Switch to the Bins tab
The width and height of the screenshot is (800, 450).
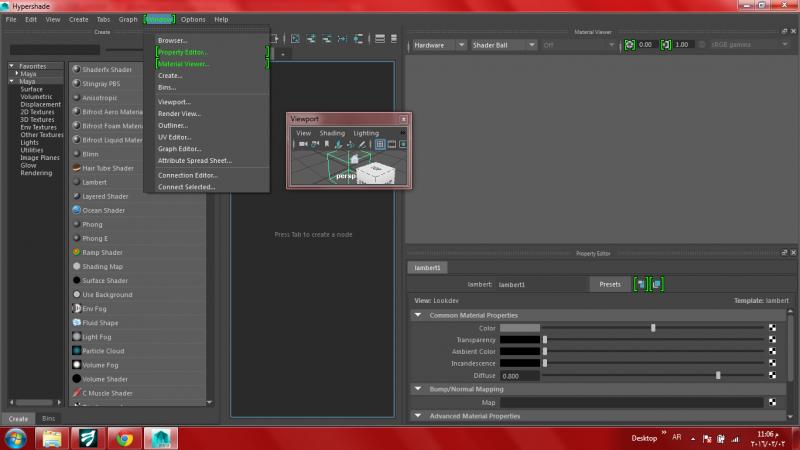click(x=48, y=418)
